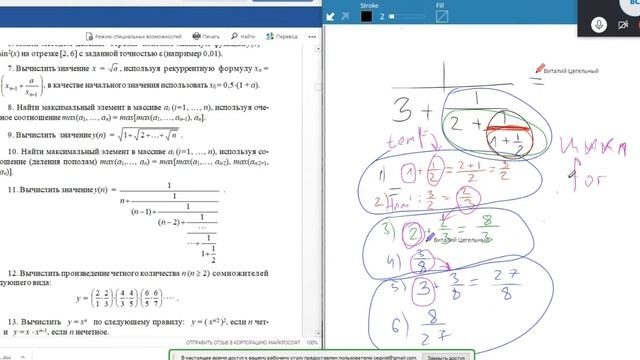Viewport: 640px width, 360px height.
Task: Open accessibility mode (Режим специальных возможностей)
Action: (133, 36)
